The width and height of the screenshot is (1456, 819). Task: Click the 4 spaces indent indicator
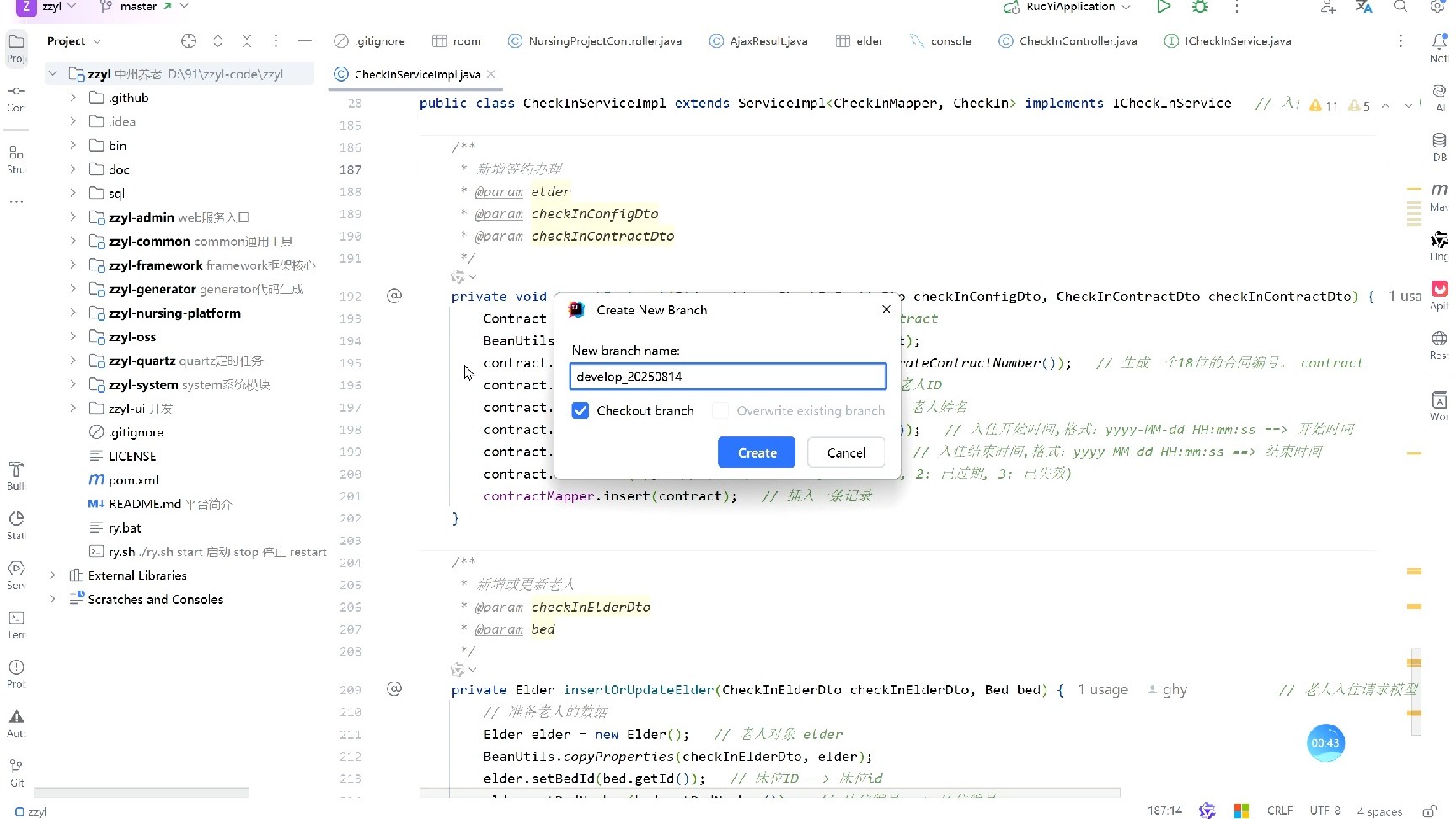point(1379,811)
